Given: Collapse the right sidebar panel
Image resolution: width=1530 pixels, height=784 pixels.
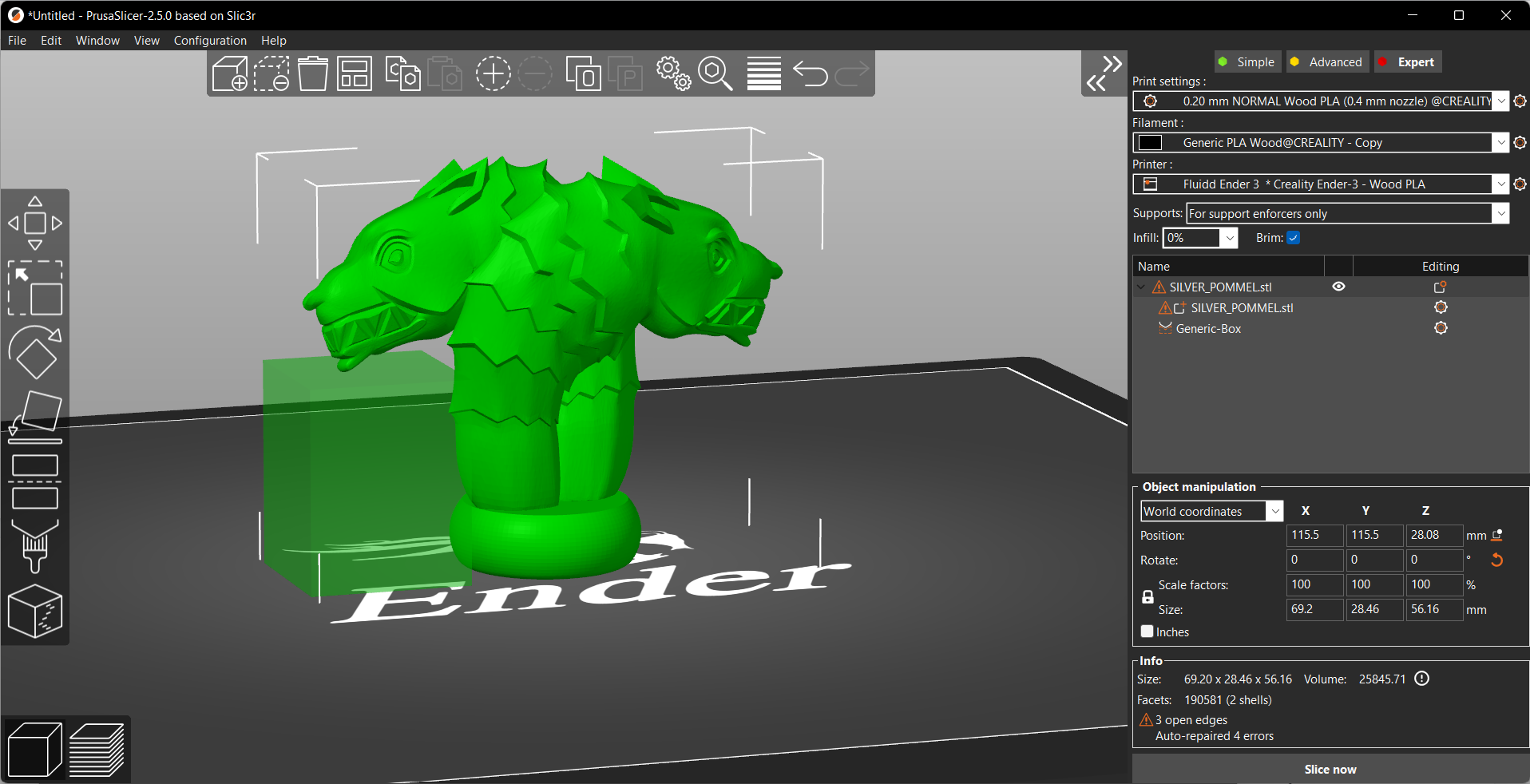Looking at the screenshot, I should coord(1104,73).
